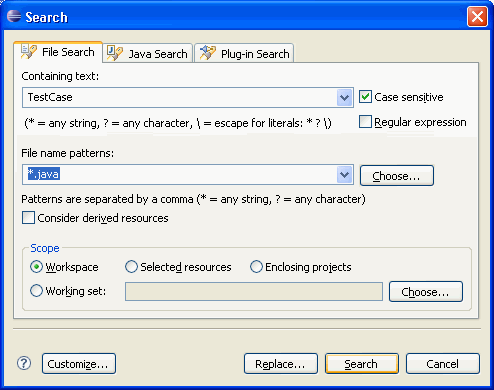Check Consider derived resources
This screenshot has width=494, height=390.
click(28, 218)
